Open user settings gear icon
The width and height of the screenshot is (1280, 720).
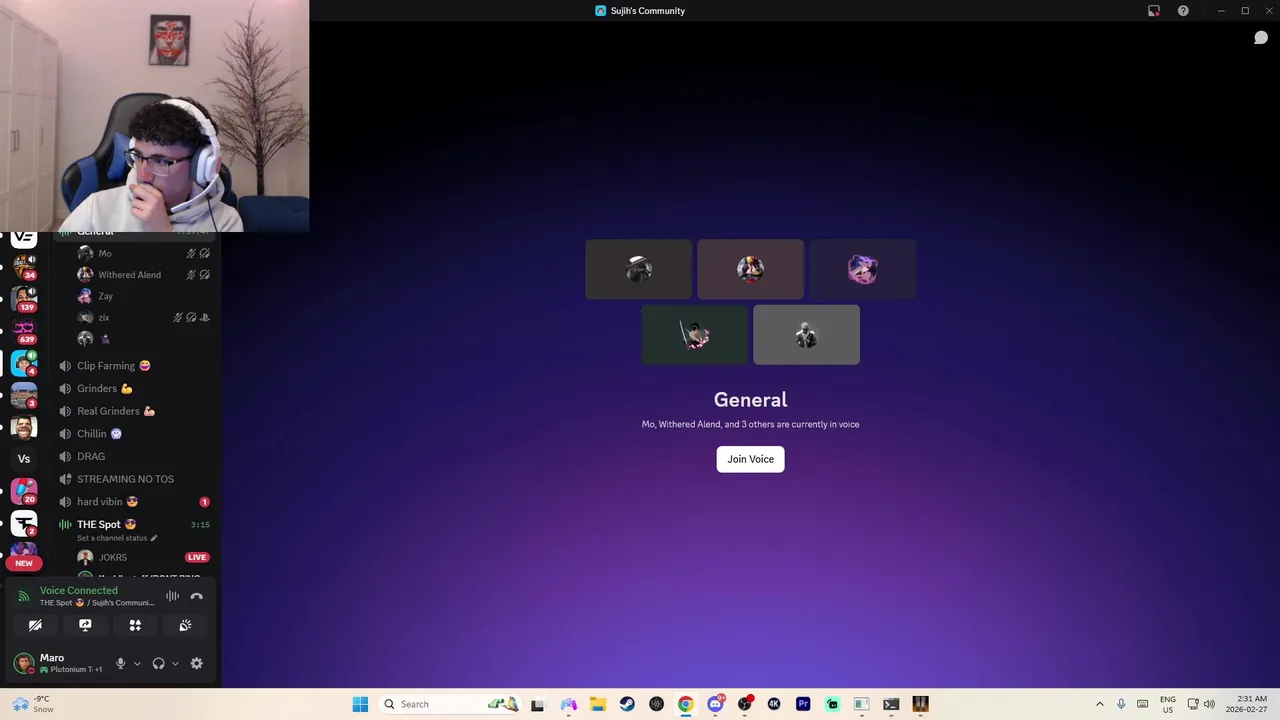[196, 663]
